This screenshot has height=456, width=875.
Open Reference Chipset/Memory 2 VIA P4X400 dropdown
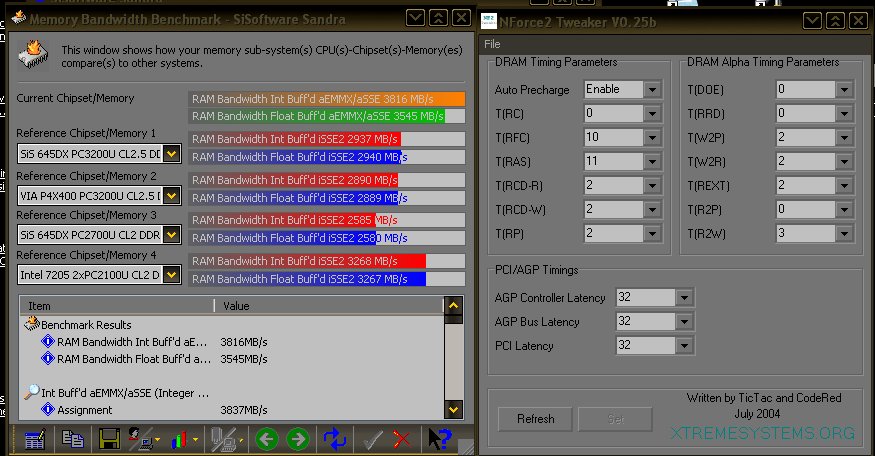pyautogui.click(x=172, y=195)
